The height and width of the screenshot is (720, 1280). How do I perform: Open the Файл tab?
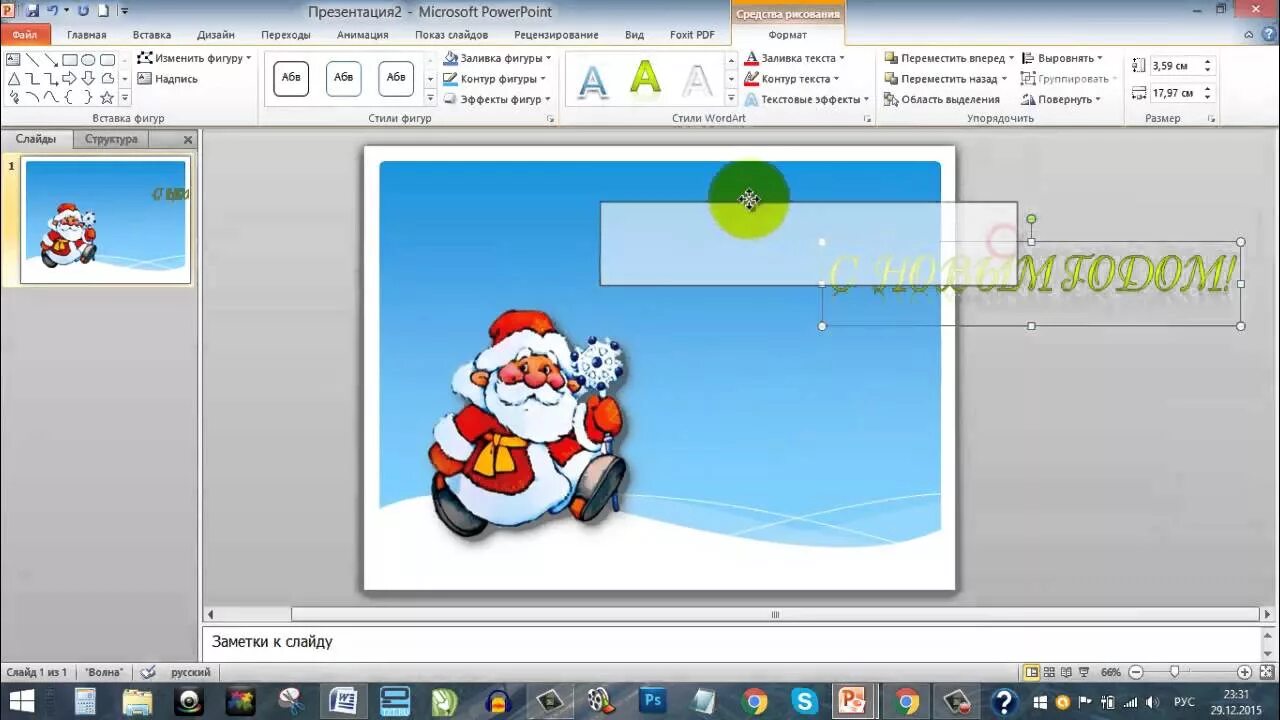tap(25, 35)
